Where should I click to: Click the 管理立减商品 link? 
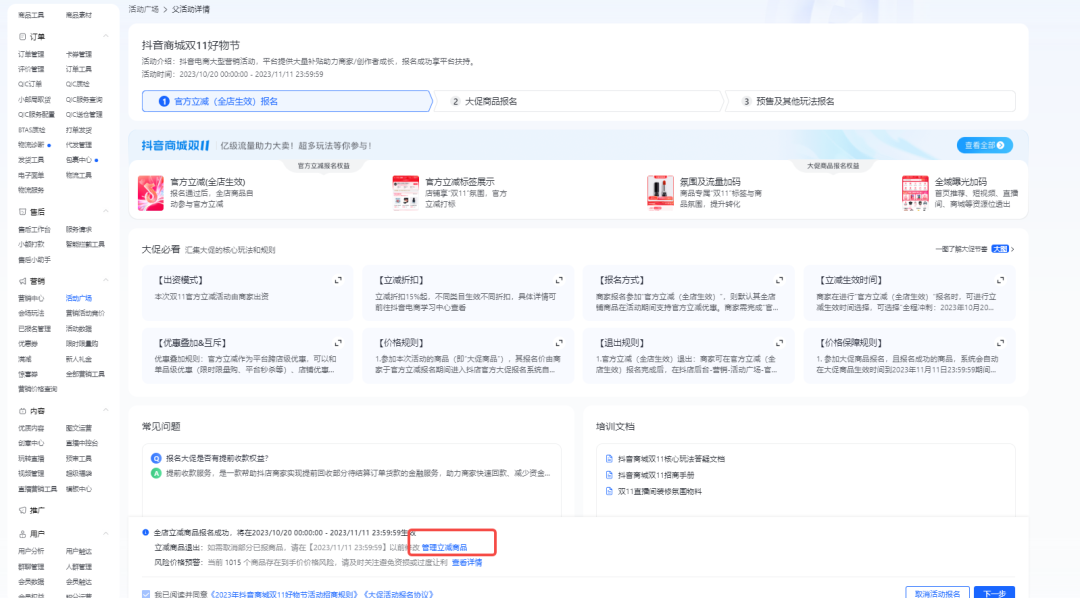click(444, 548)
